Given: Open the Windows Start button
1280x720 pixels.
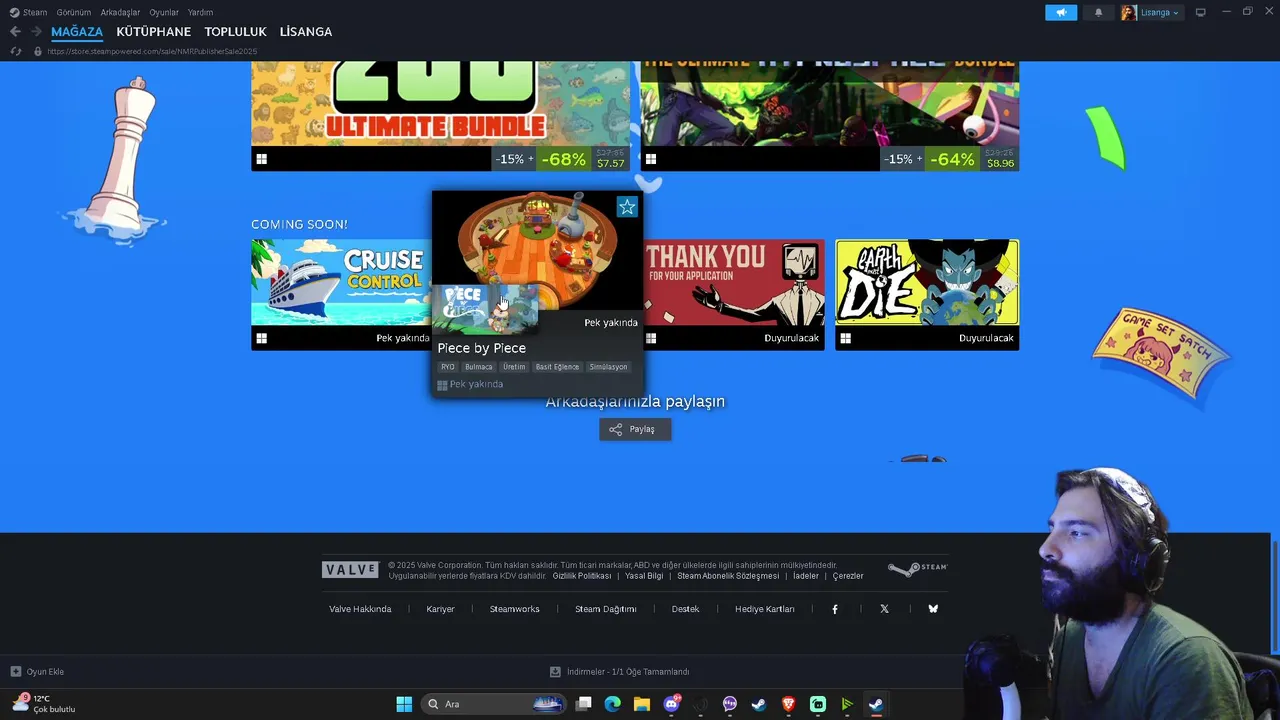Looking at the screenshot, I should pos(404,704).
